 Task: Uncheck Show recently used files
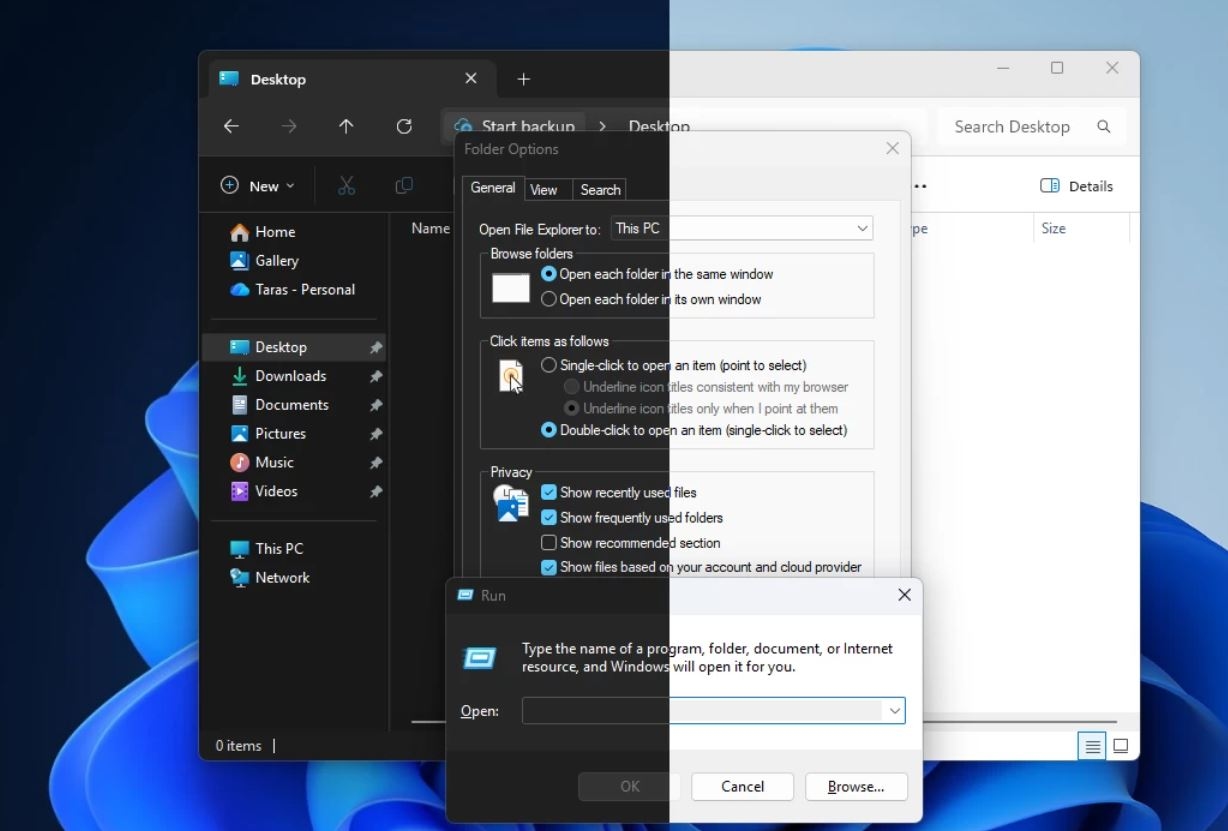[619, 492]
